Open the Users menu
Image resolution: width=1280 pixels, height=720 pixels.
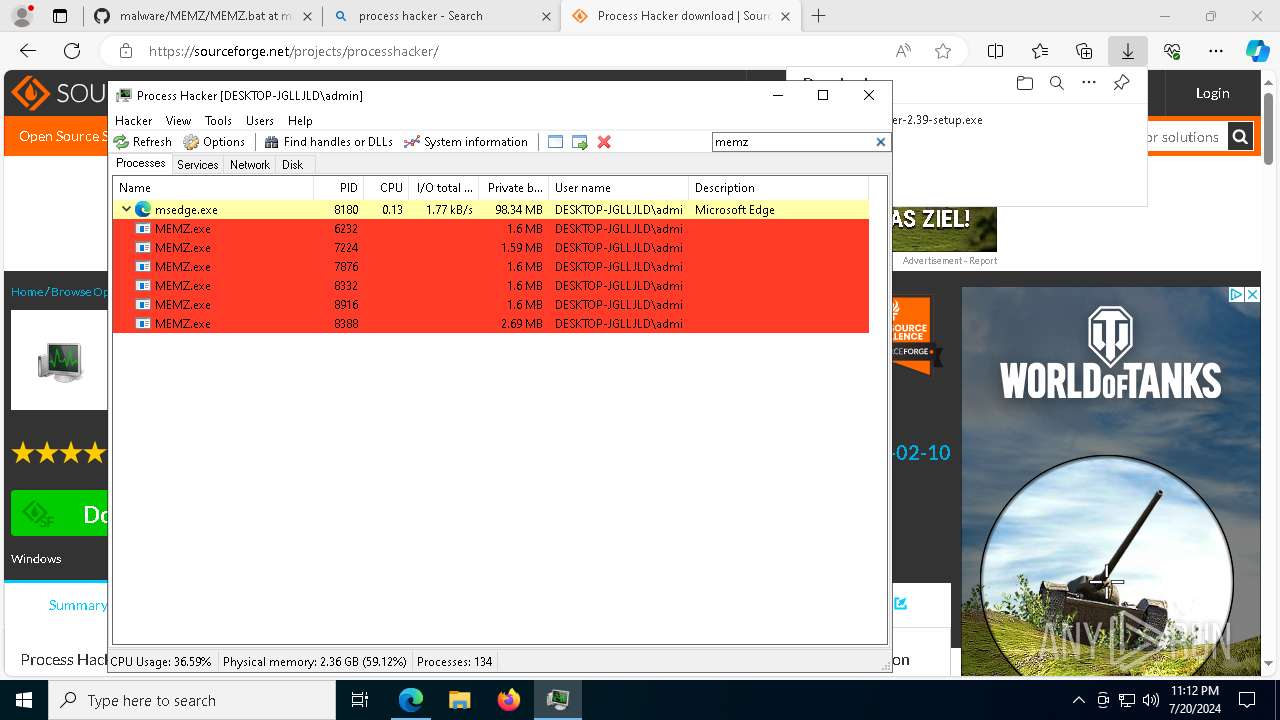pyautogui.click(x=260, y=120)
